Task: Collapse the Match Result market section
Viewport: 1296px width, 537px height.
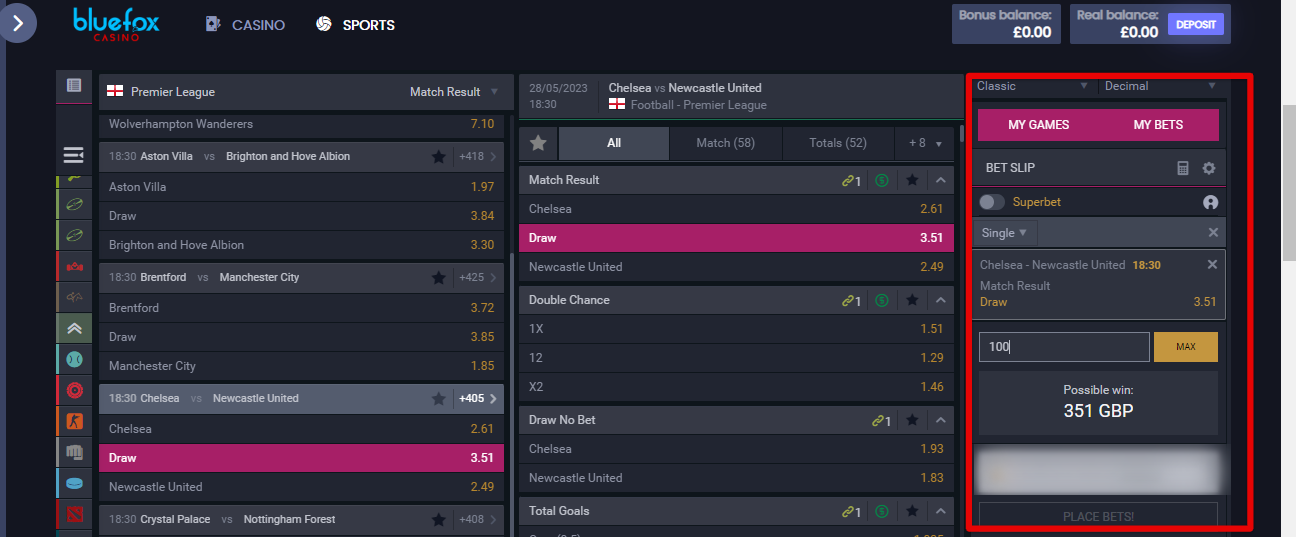Action: click(941, 180)
